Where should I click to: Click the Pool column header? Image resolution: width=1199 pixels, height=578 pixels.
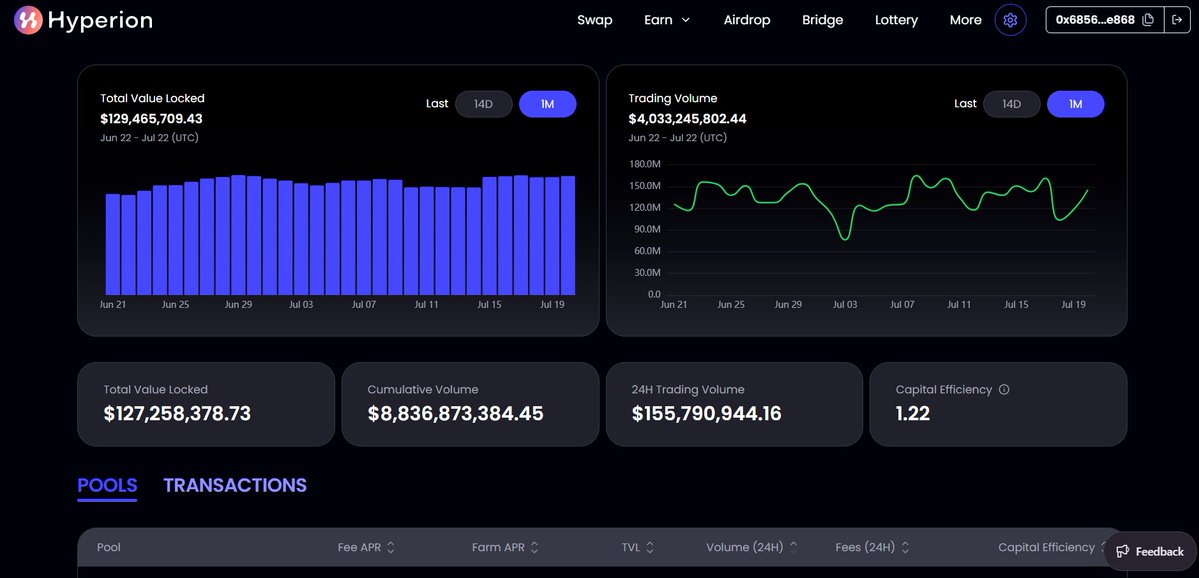click(x=109, y=547)
